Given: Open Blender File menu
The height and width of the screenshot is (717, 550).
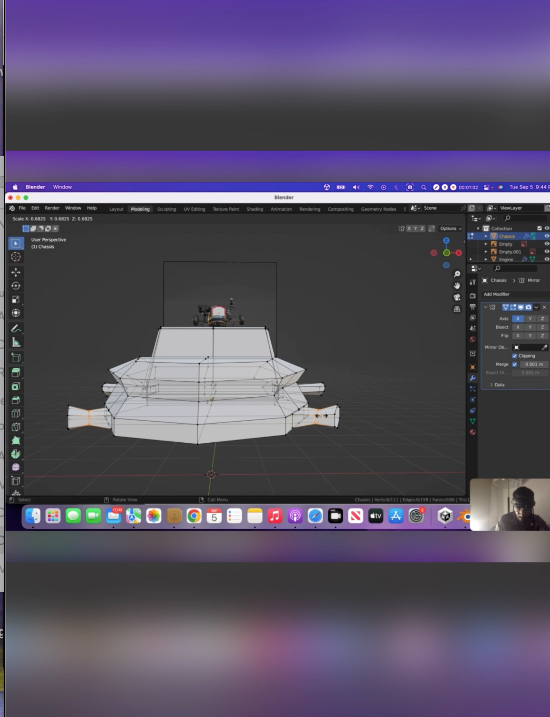Looking at the screenshot, I should click(21, 208).
